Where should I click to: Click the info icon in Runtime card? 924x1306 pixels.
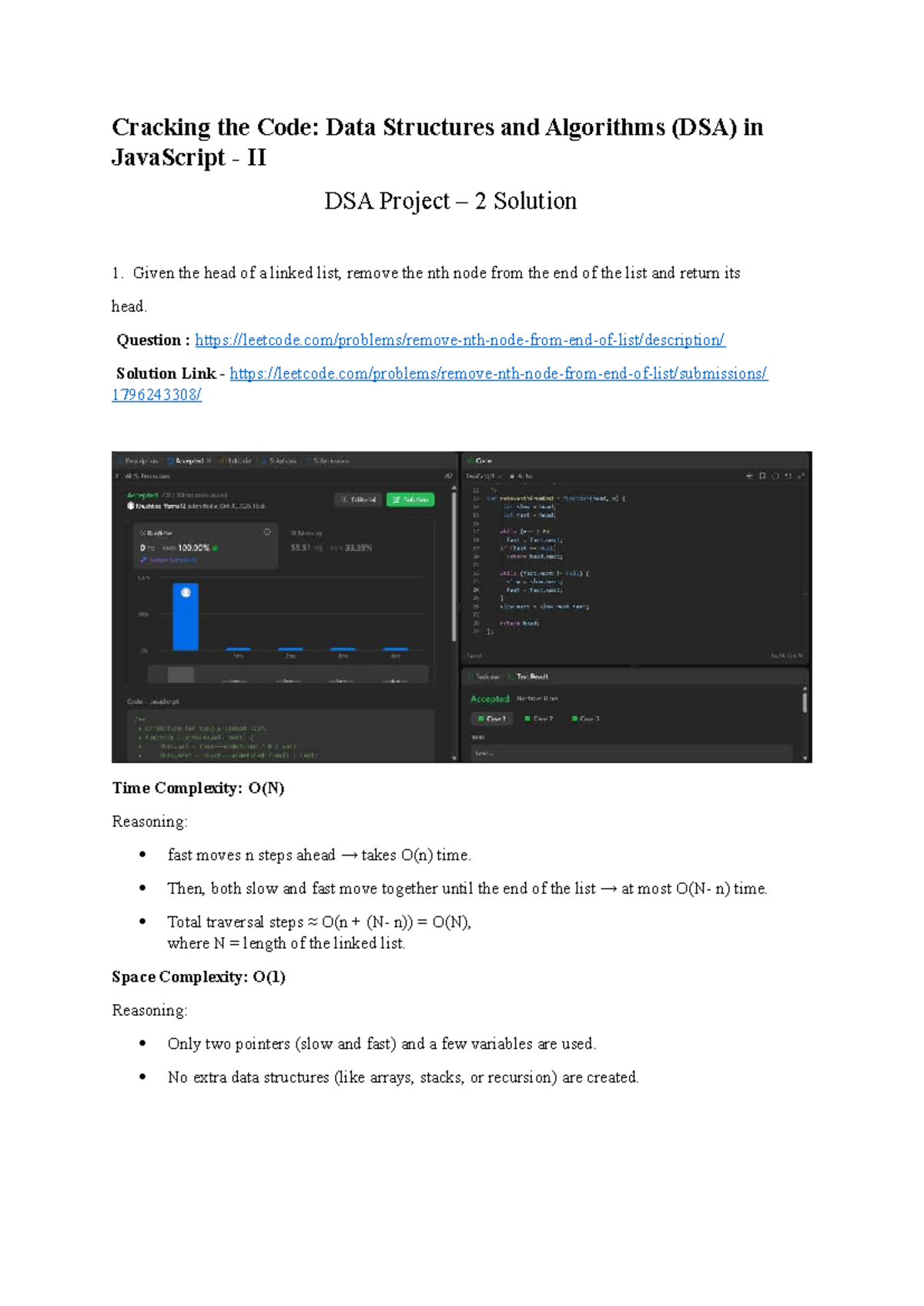click(267, 532)
